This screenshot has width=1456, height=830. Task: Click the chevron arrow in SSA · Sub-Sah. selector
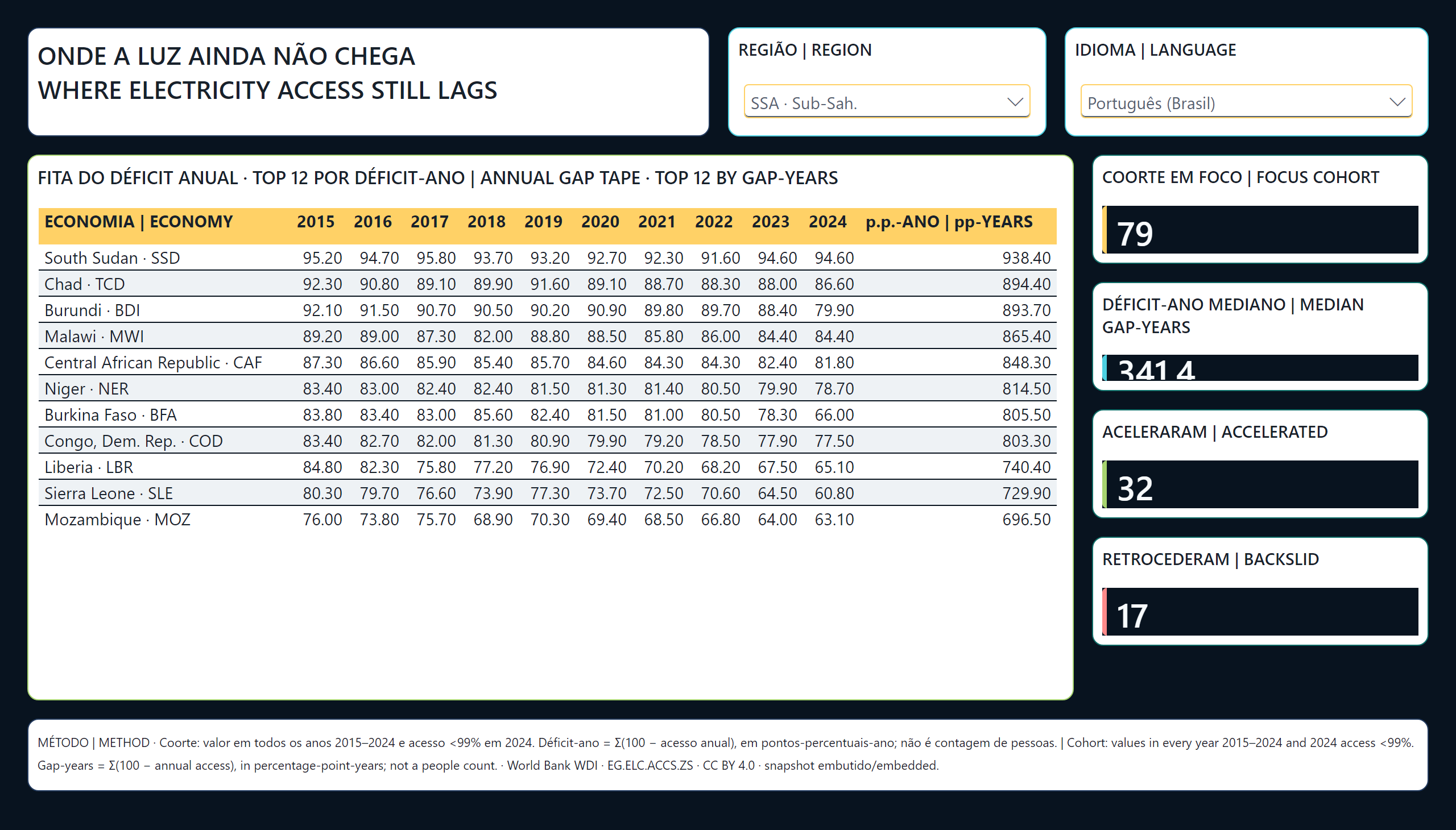pos(1015,102)
